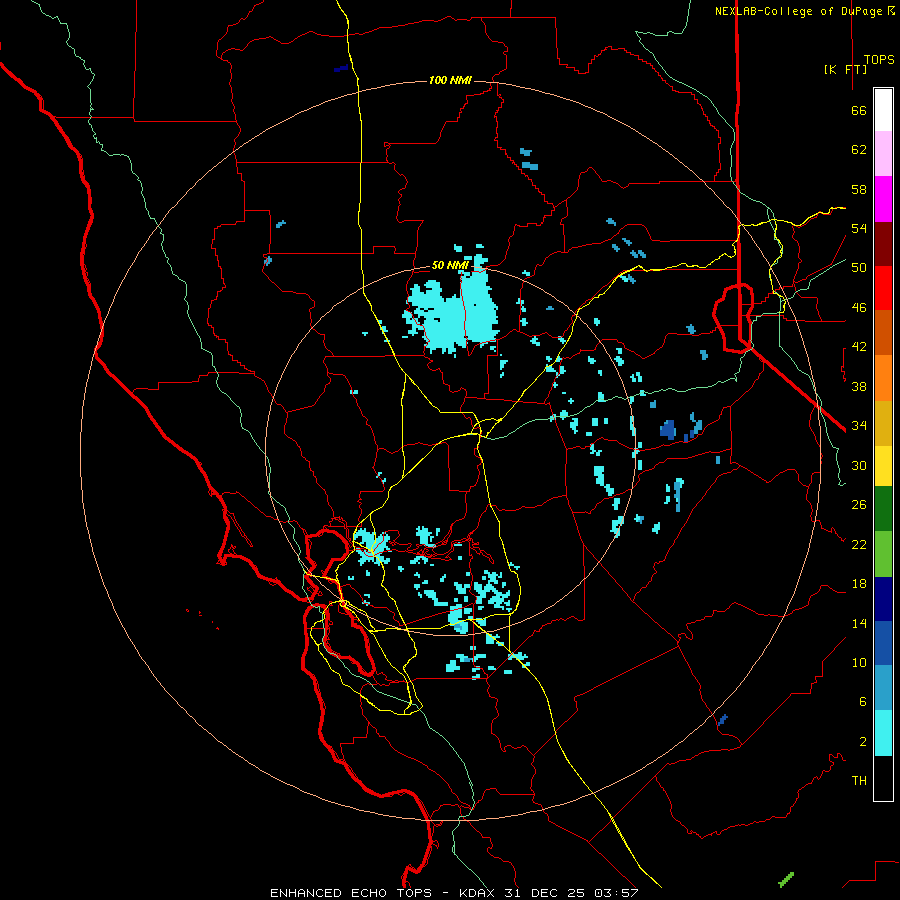Click the legend value 38

[x=859, y=386]
